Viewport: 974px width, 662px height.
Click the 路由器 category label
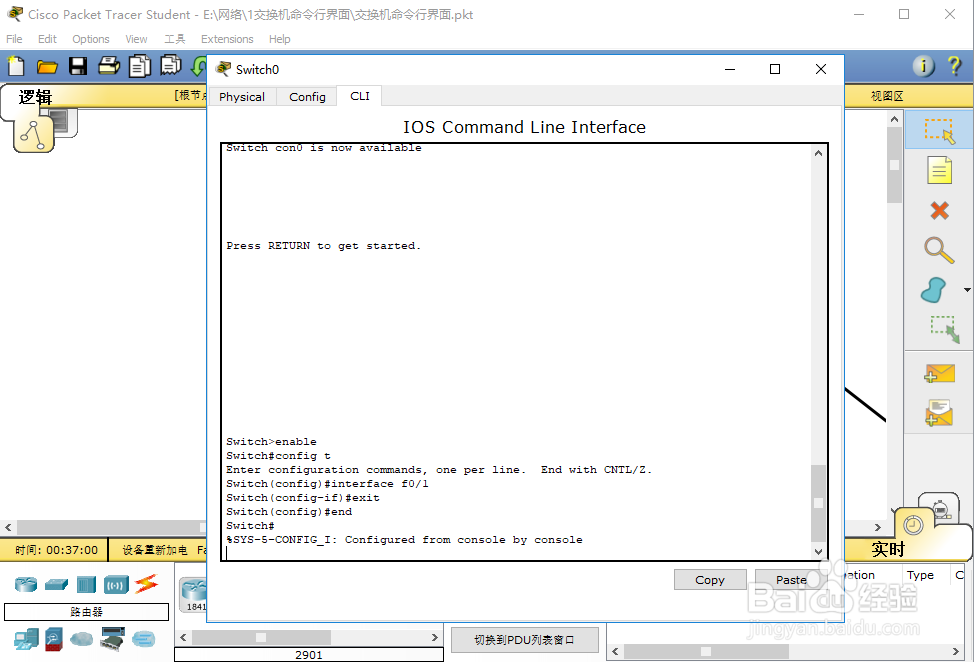86,612
